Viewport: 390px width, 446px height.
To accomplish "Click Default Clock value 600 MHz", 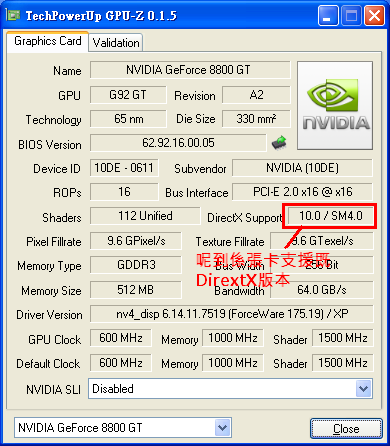I will [121, 363].
